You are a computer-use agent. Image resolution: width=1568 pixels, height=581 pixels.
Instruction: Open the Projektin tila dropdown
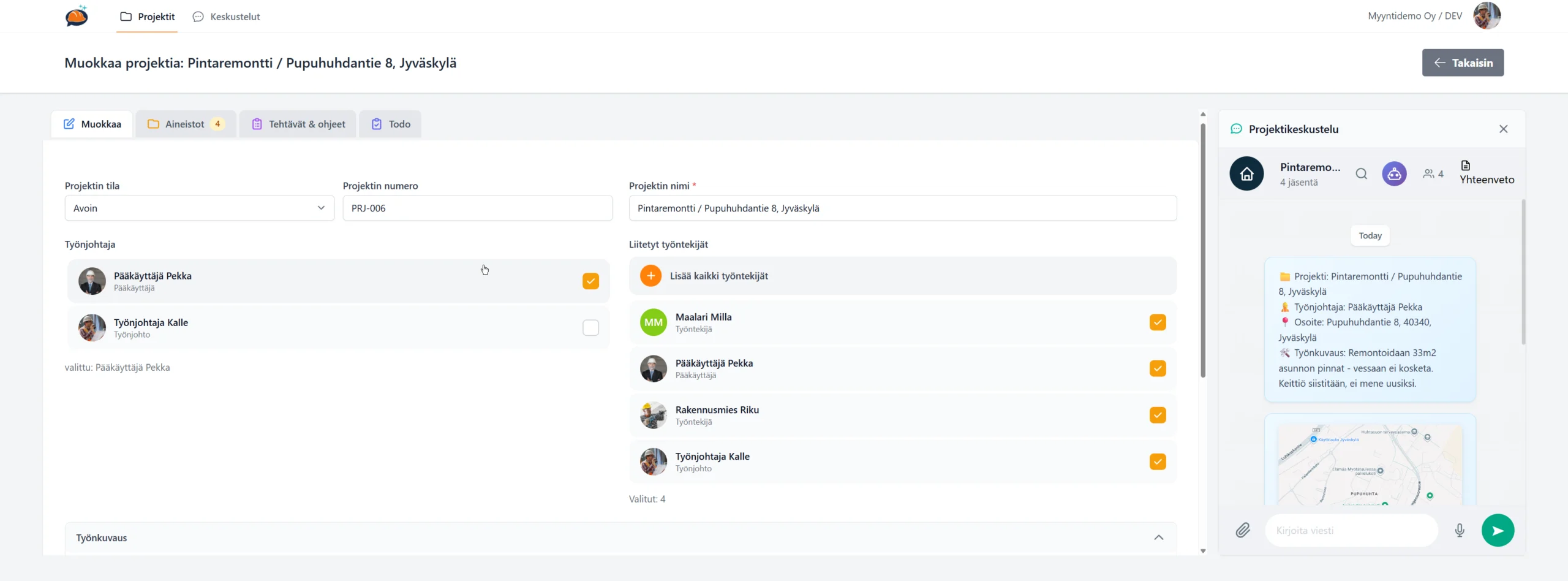coord(199,208)
